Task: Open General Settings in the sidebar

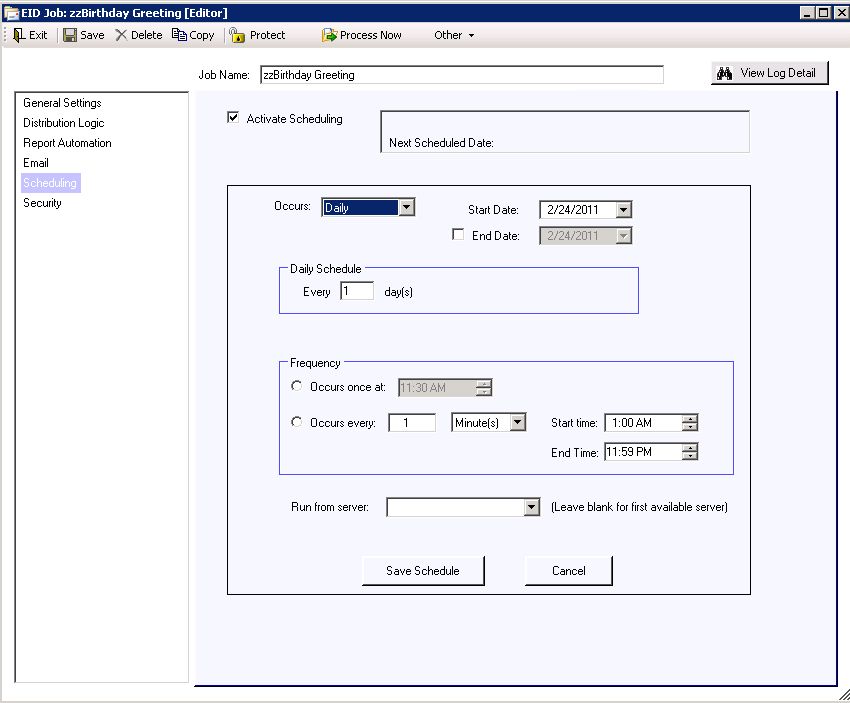Action: (62, 103)
